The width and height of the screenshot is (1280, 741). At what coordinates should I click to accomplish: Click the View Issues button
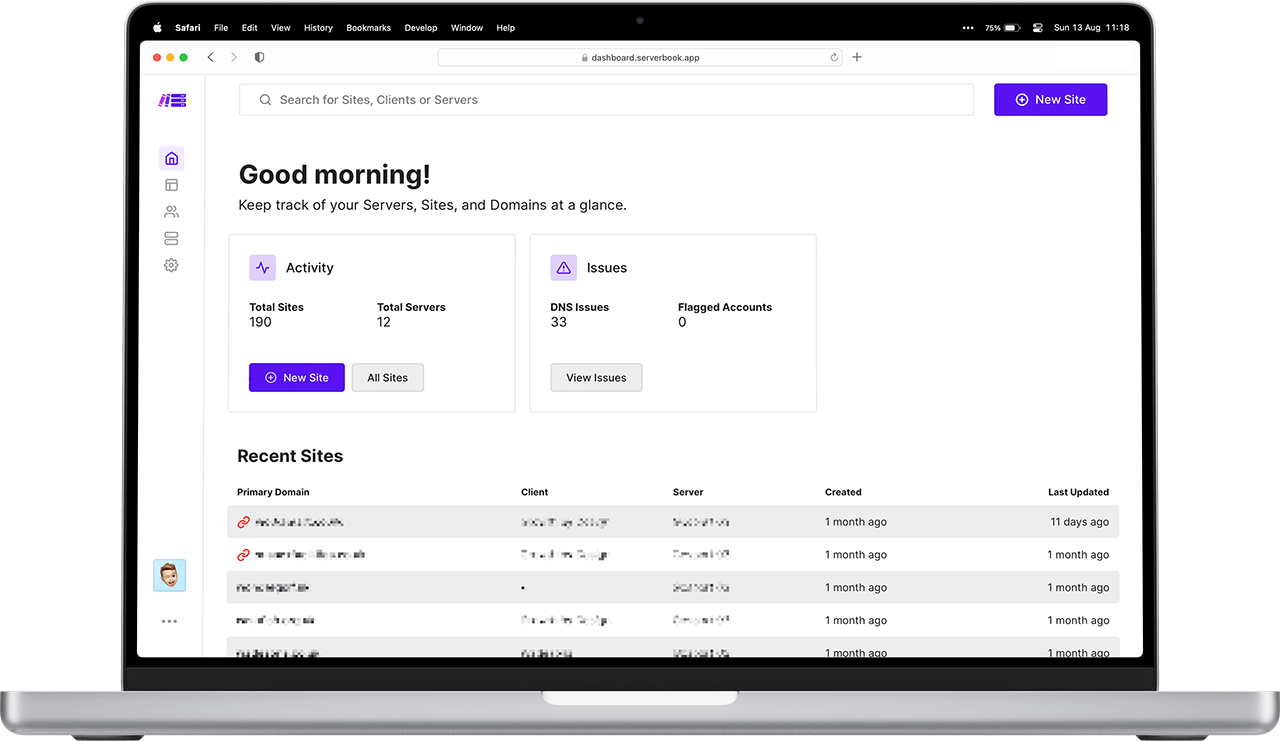coord(596,378)
